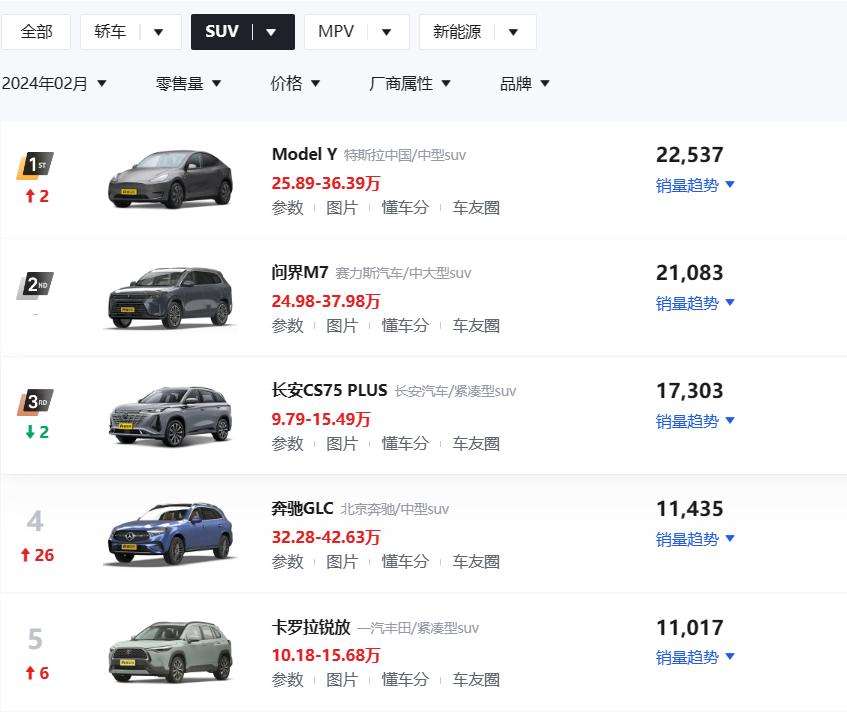Open 参数 for 奔驰GLC
This screenshot has height=712, width=847.
(x=287, y=562)
